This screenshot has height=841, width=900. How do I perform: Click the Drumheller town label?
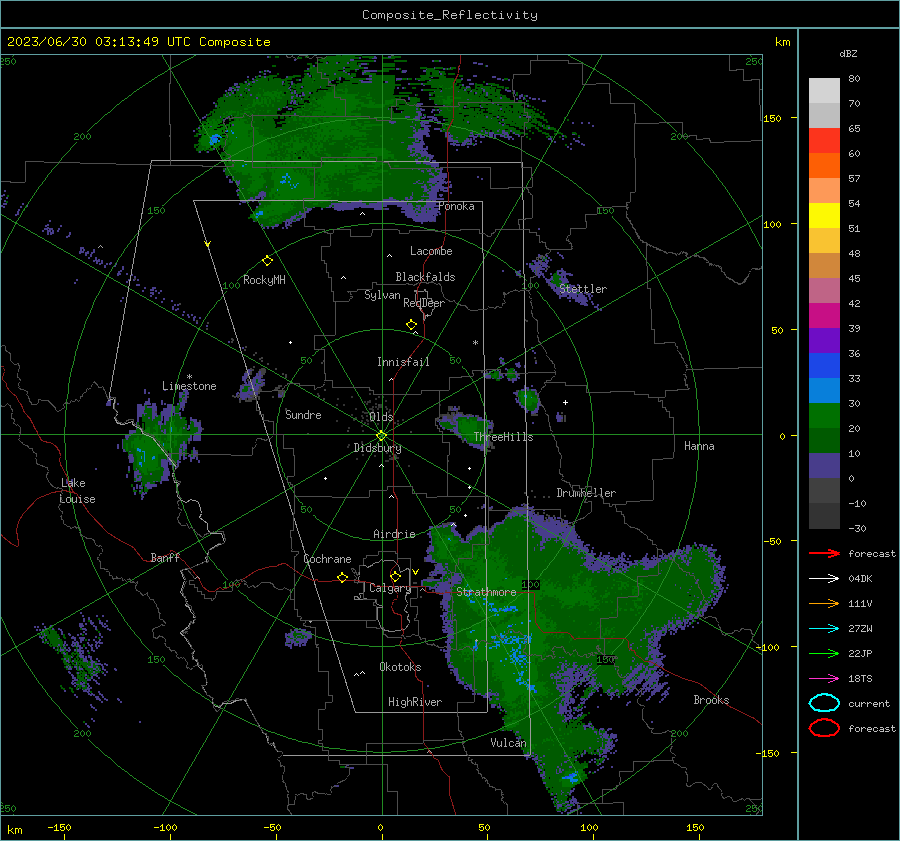586,493
